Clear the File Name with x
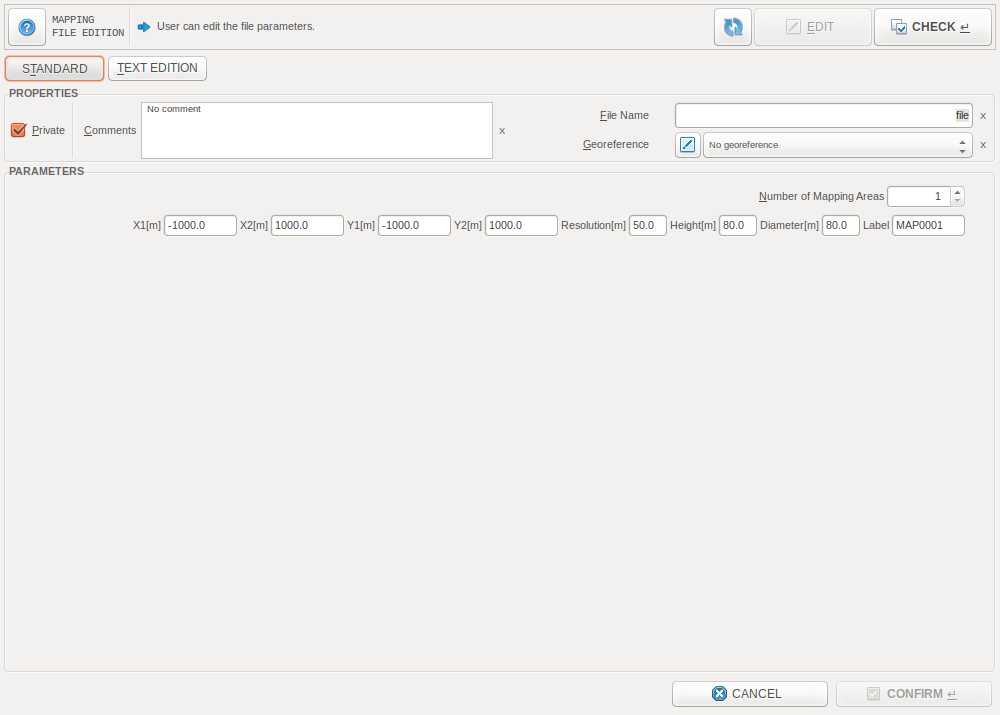1000x715 pixels. pyautogui.click(x=983, y=116)
